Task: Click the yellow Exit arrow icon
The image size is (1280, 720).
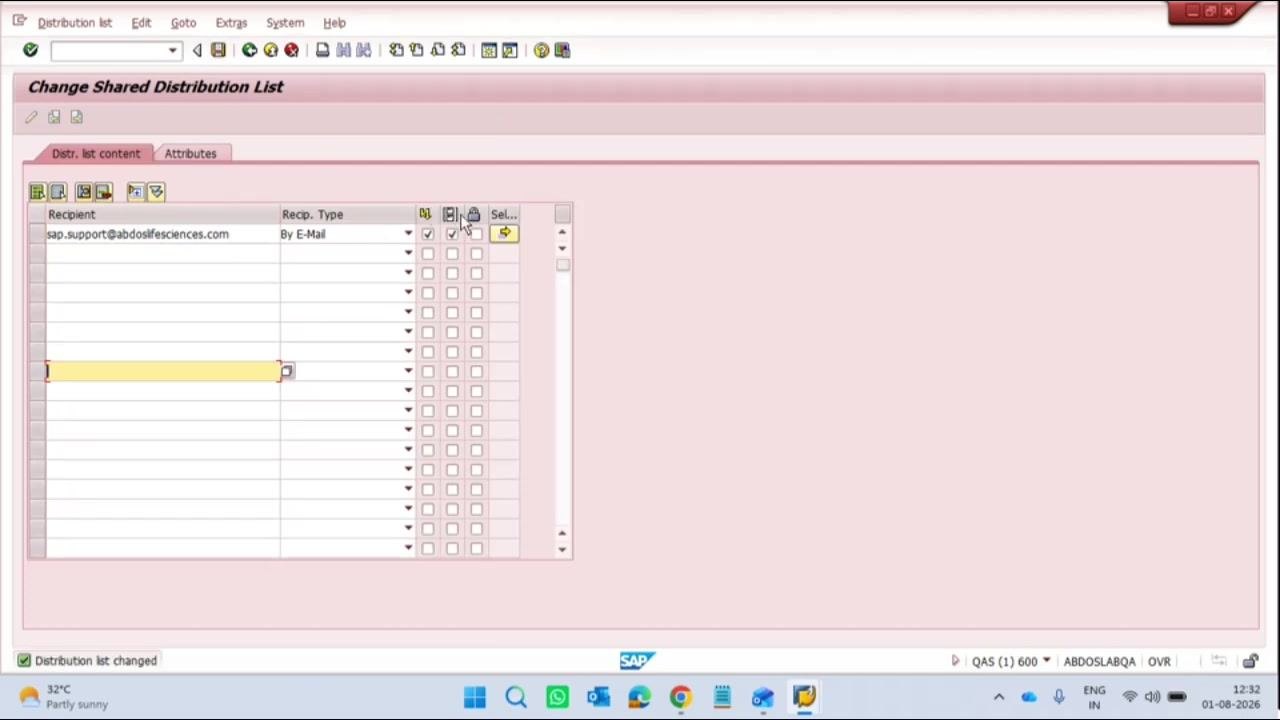Action: coord(270,50)
